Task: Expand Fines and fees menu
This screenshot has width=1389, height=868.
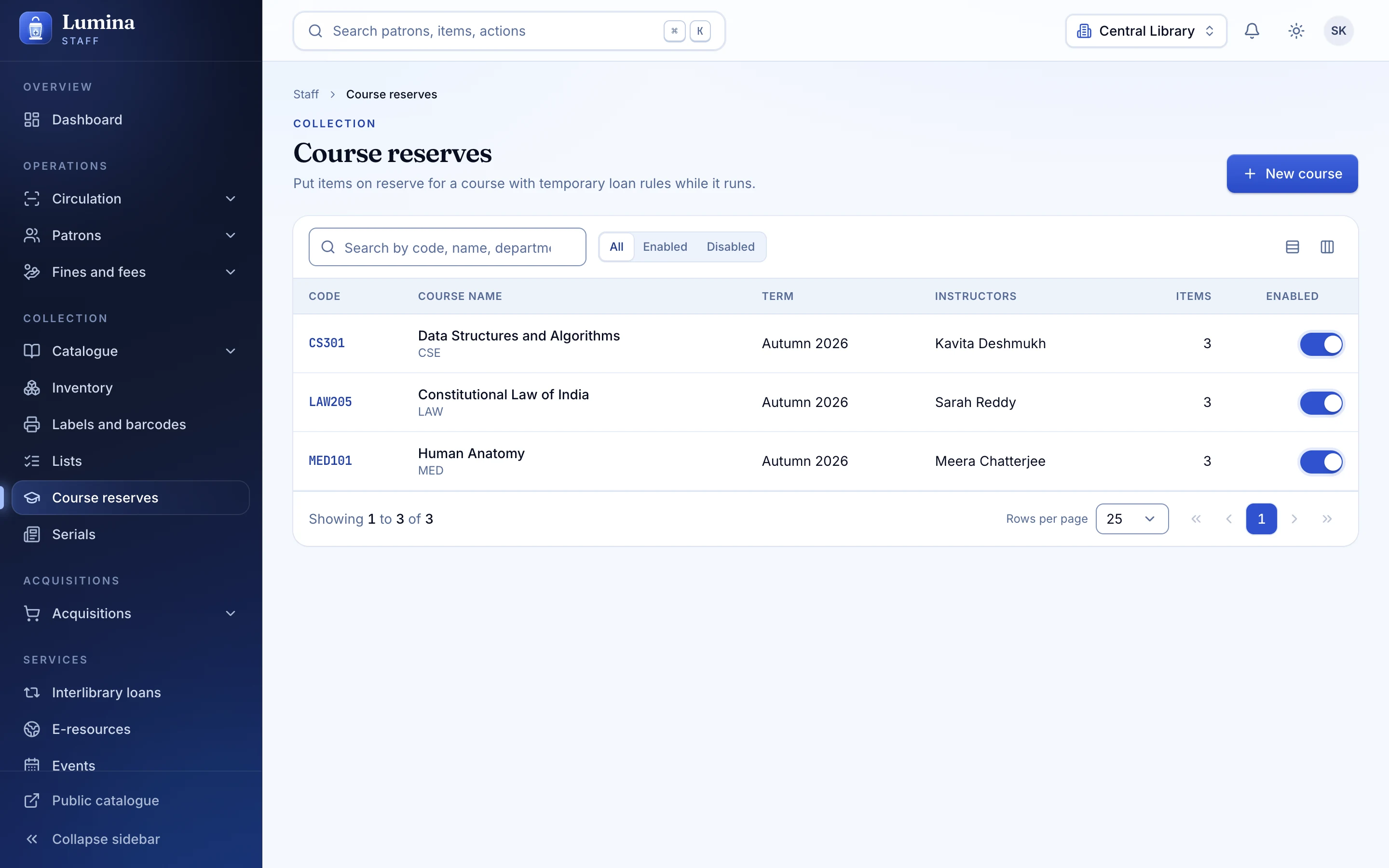Action: coord(130,272)
